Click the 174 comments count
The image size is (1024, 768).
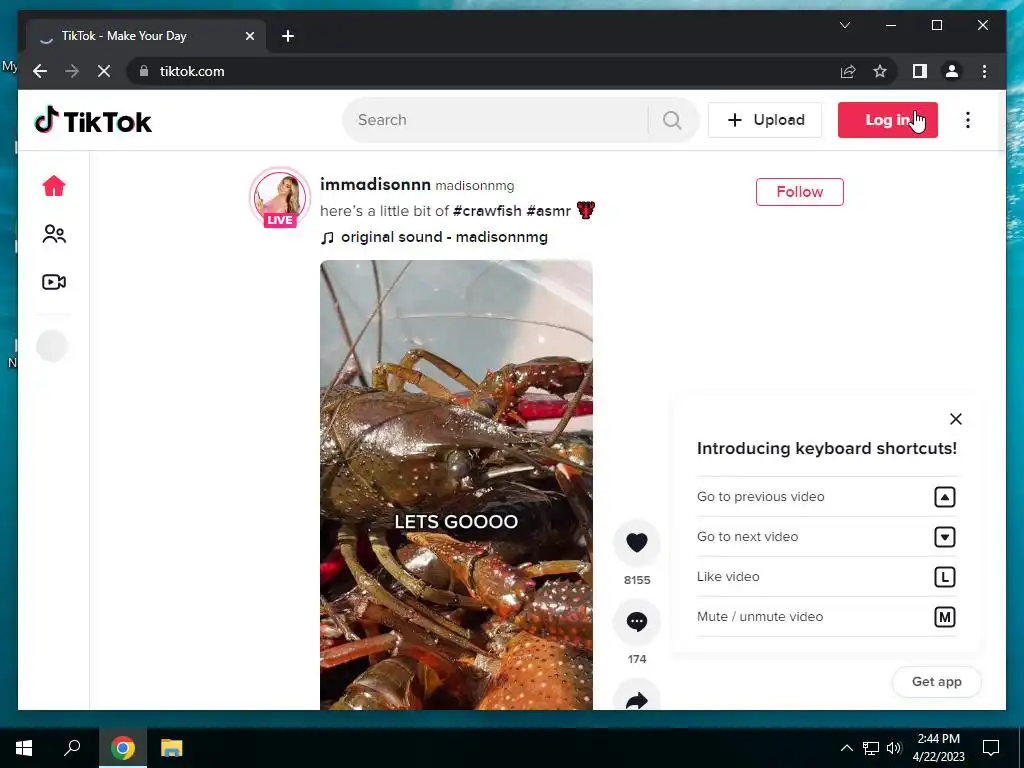click(x=637, y=659)
